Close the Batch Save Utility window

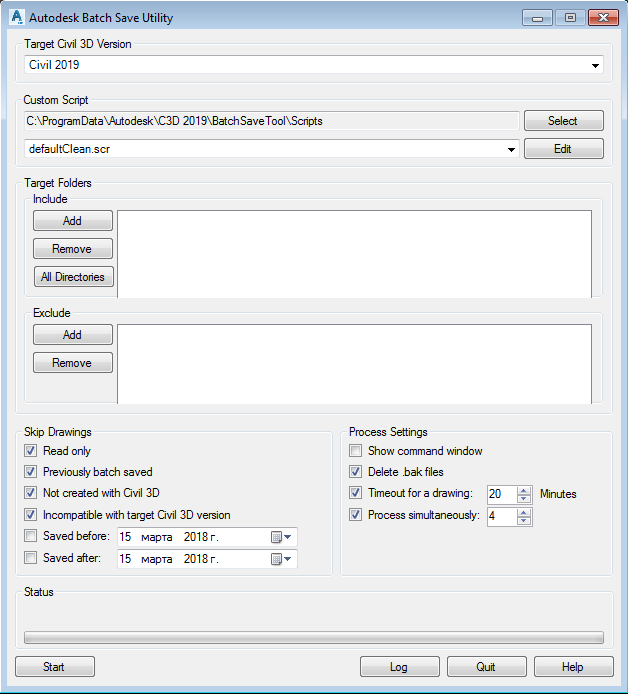pos(603,18)
